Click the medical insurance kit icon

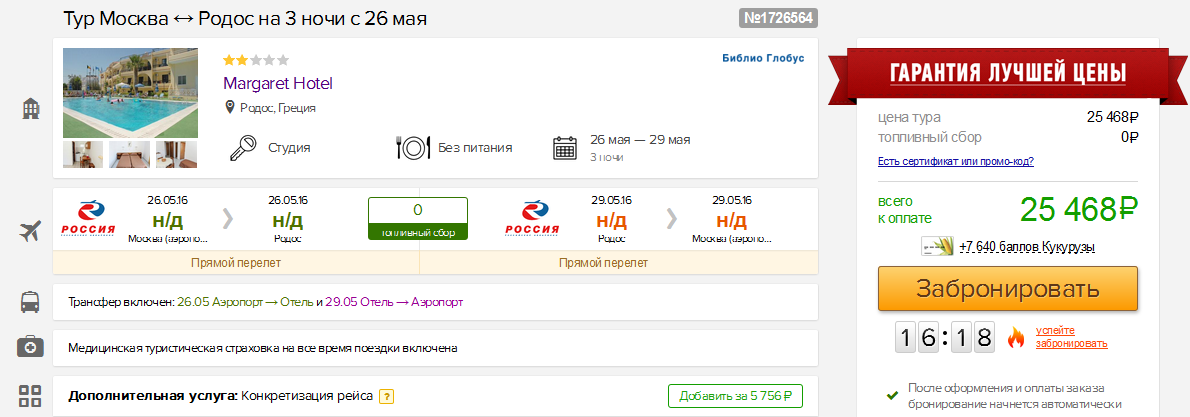pyautogui.click(x=30, y=347)
